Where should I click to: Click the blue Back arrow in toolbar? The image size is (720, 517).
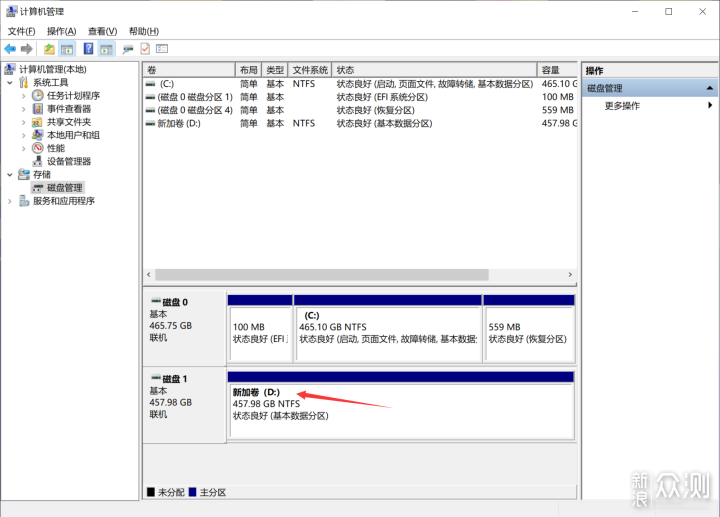(10, 49)
